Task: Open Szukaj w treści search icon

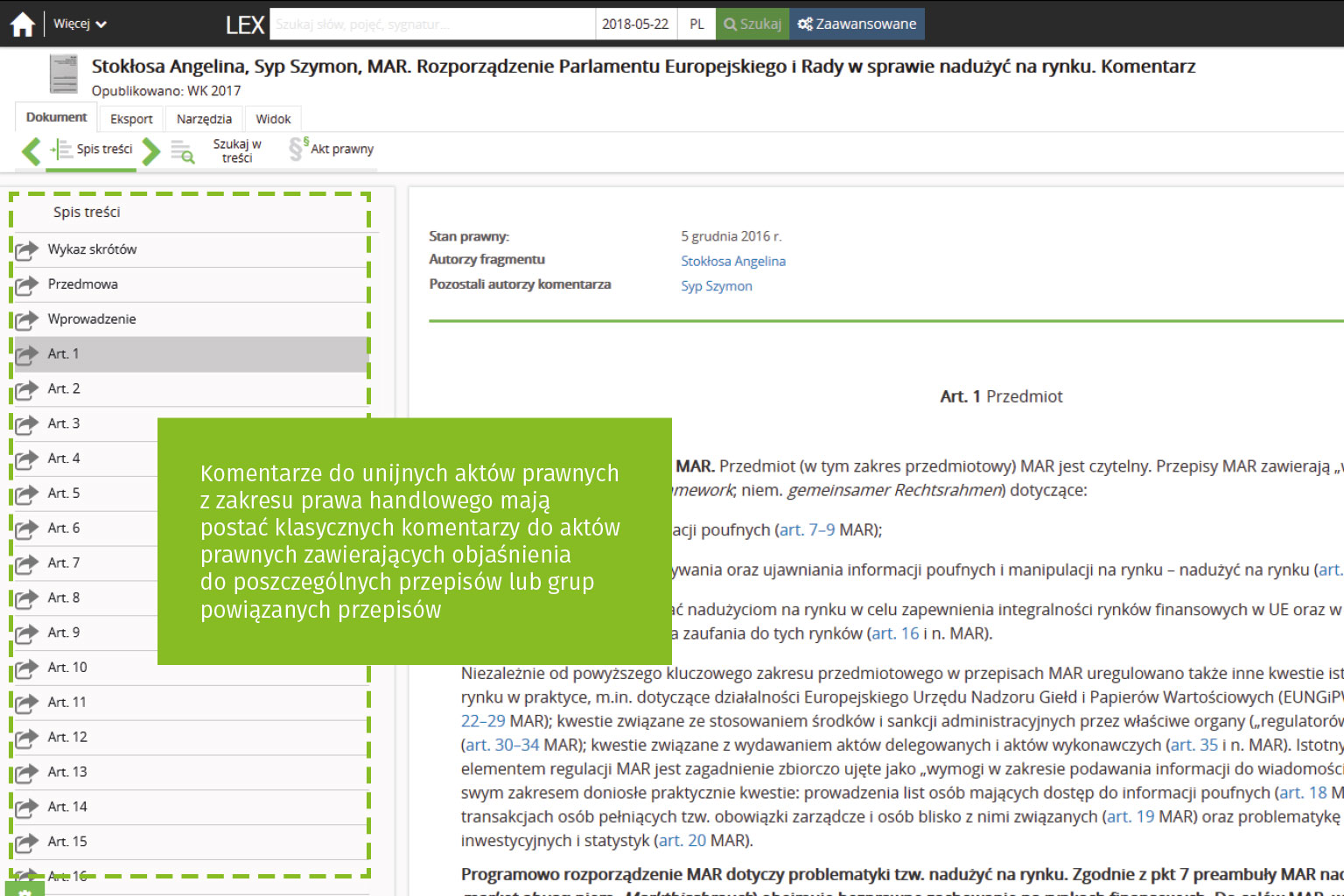Action: [x=183, y=151]
